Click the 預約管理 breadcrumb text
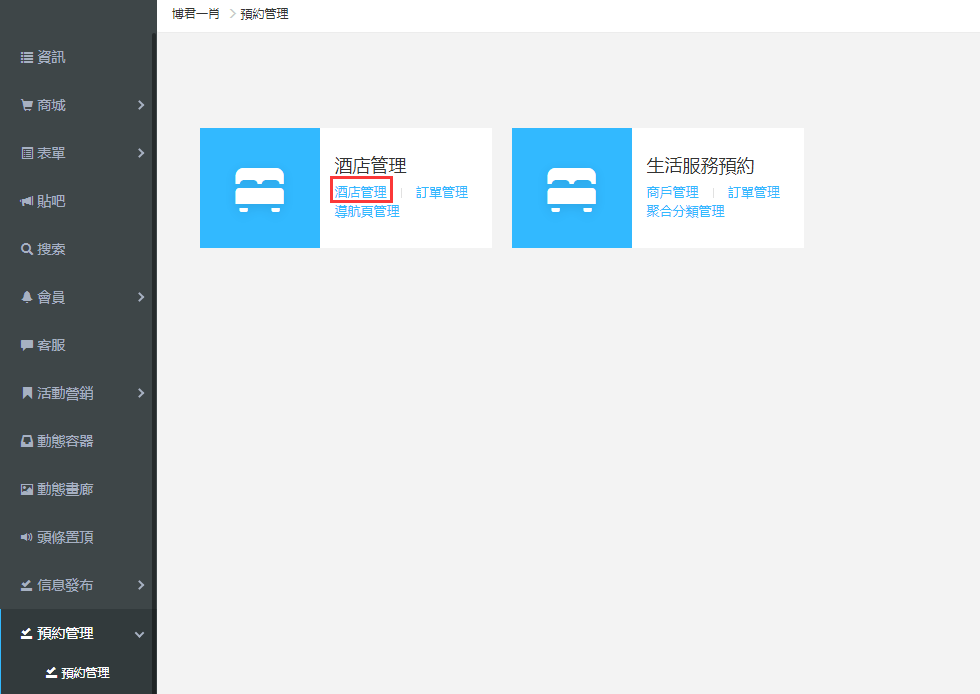Viewport: 980px width, 694px height. 264,14
